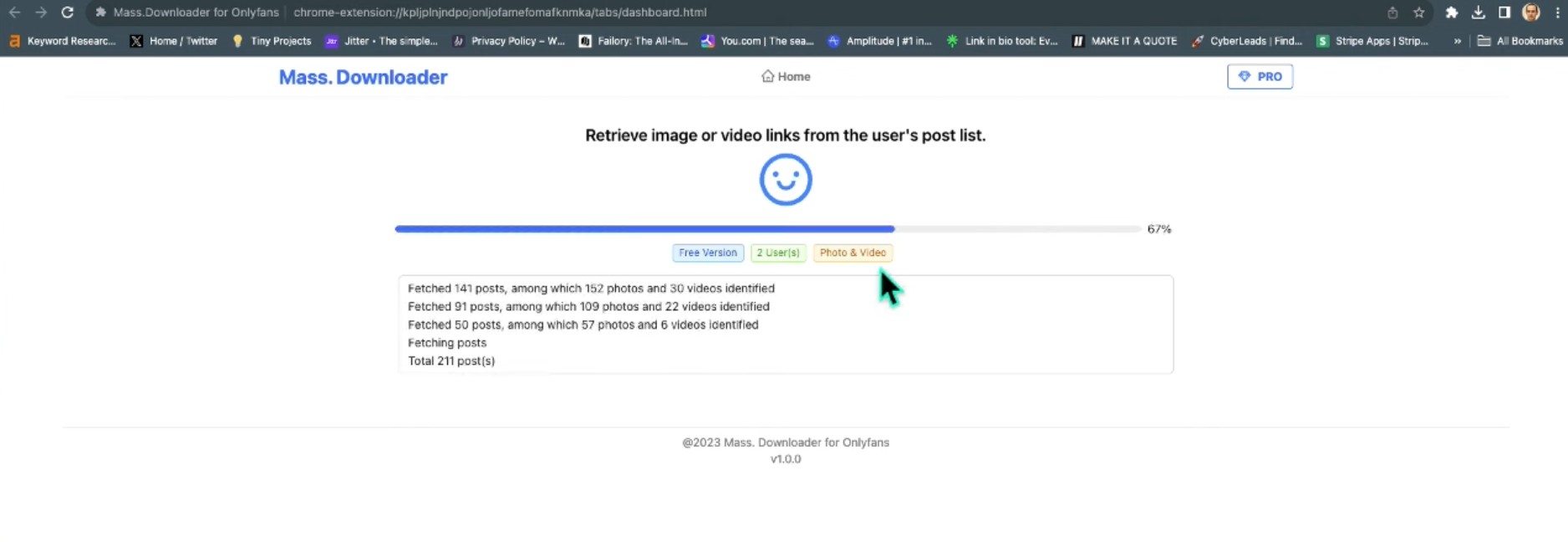Open the share page icon
1568x542 pixels.
pyautogui.click(x=1392, y=13)
